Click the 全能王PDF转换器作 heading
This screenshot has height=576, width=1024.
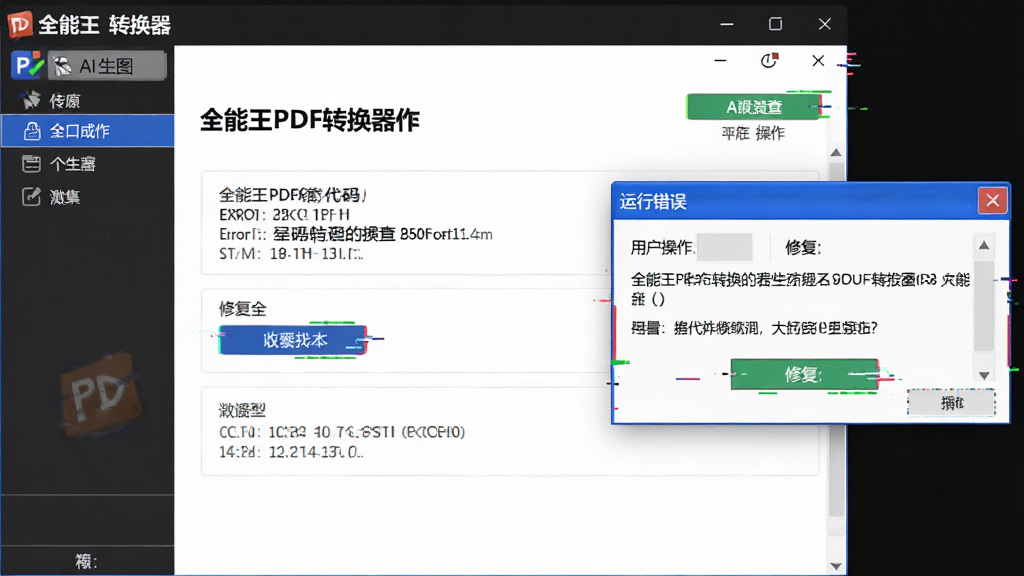click(310, 120)
